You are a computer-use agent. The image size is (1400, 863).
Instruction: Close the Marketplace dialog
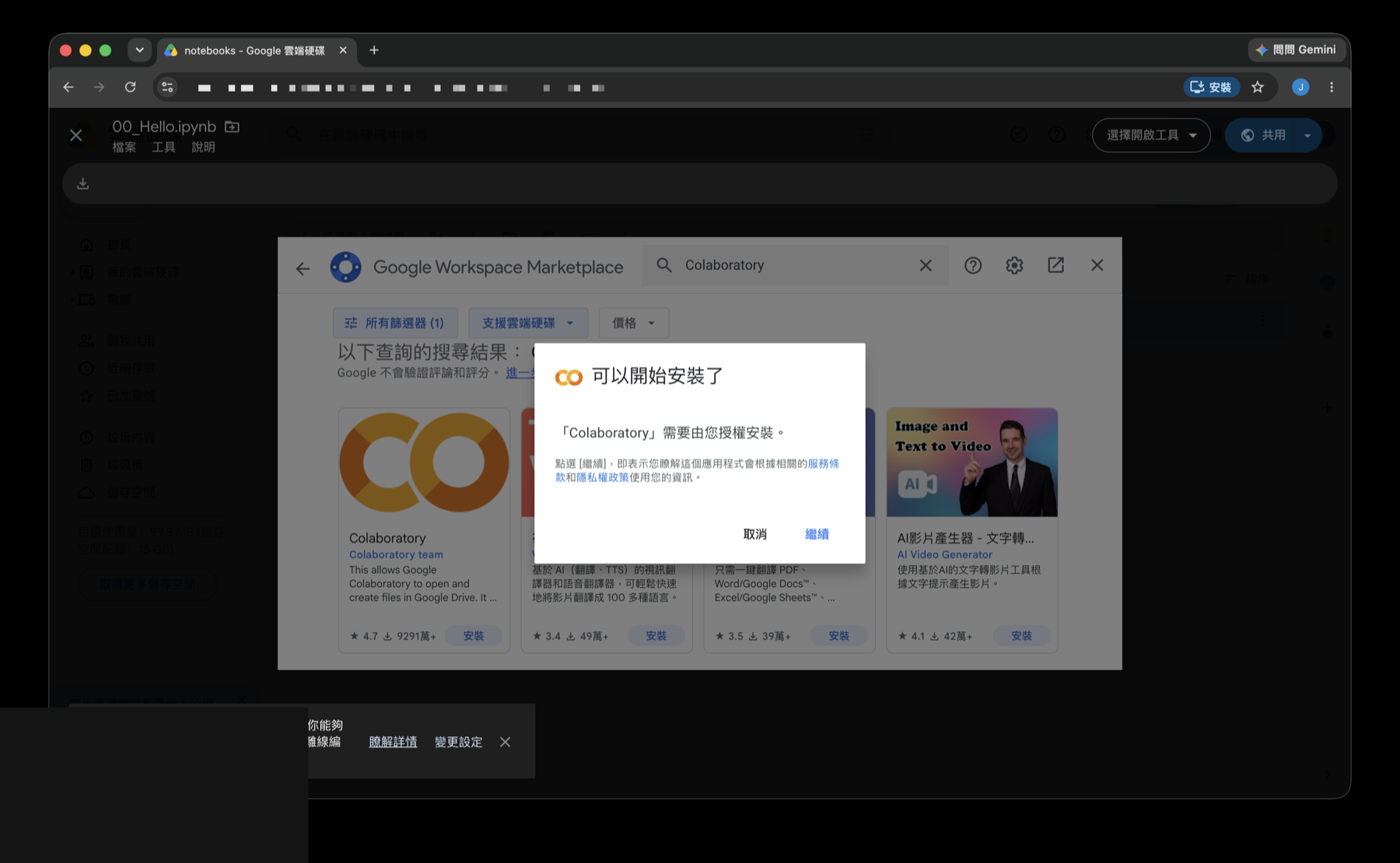pyautogui.click(x=1097, y=265)
